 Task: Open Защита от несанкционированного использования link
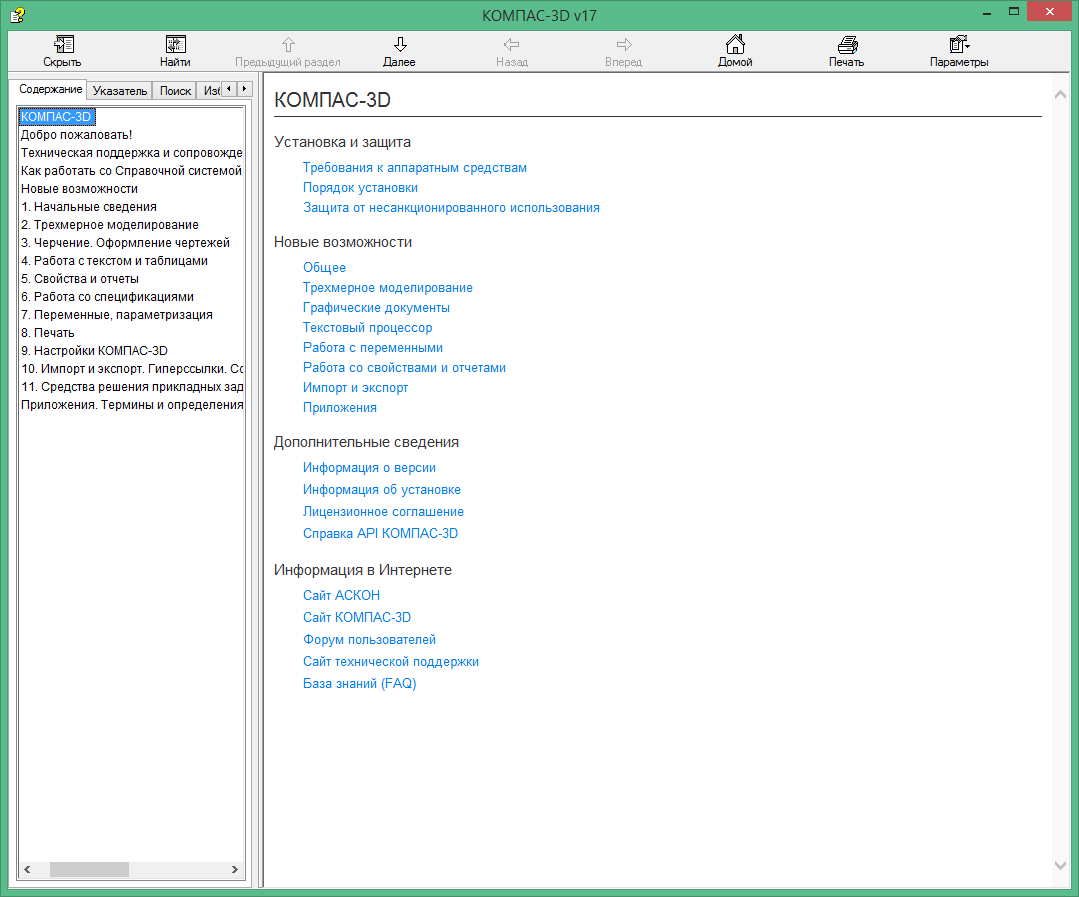451,208
